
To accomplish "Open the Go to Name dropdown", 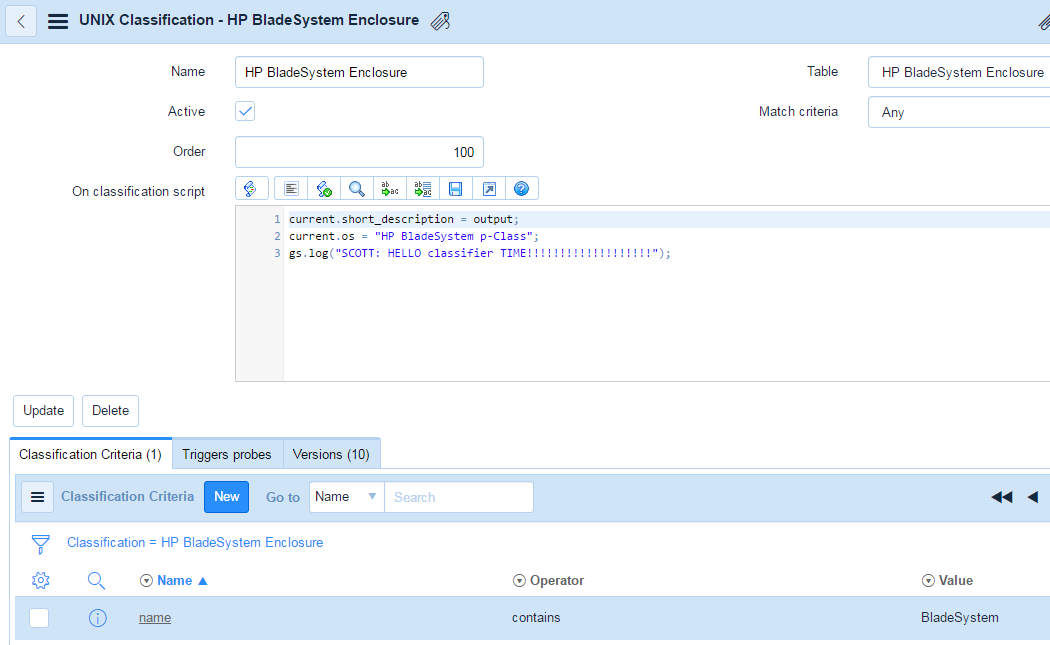I will [x=346, y=497].
